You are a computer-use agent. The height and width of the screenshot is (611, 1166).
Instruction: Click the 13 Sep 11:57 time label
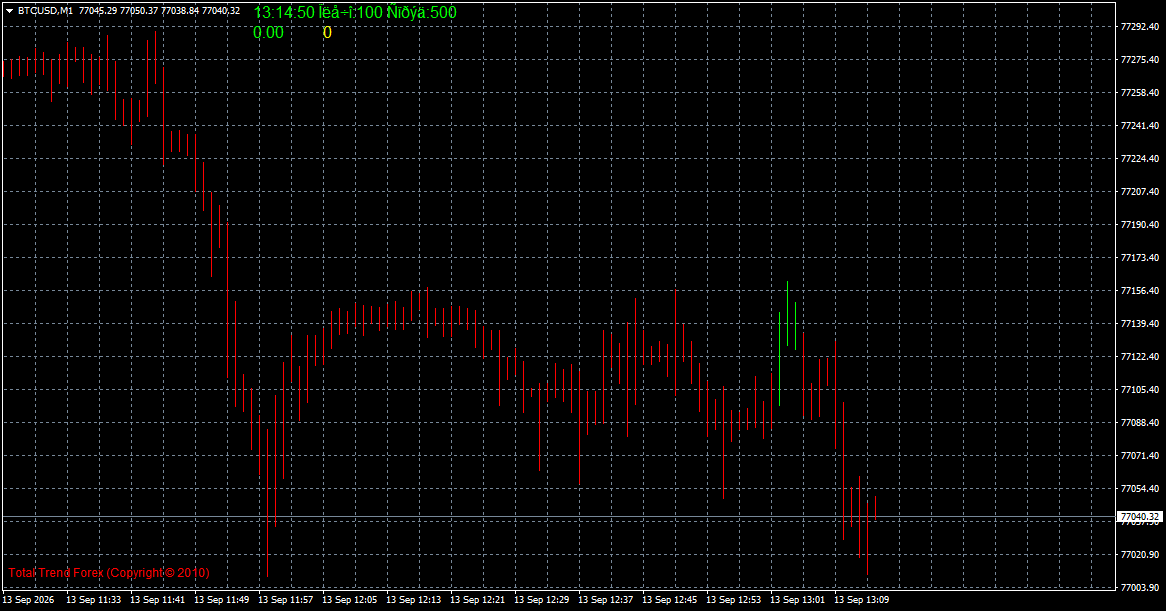286,600
